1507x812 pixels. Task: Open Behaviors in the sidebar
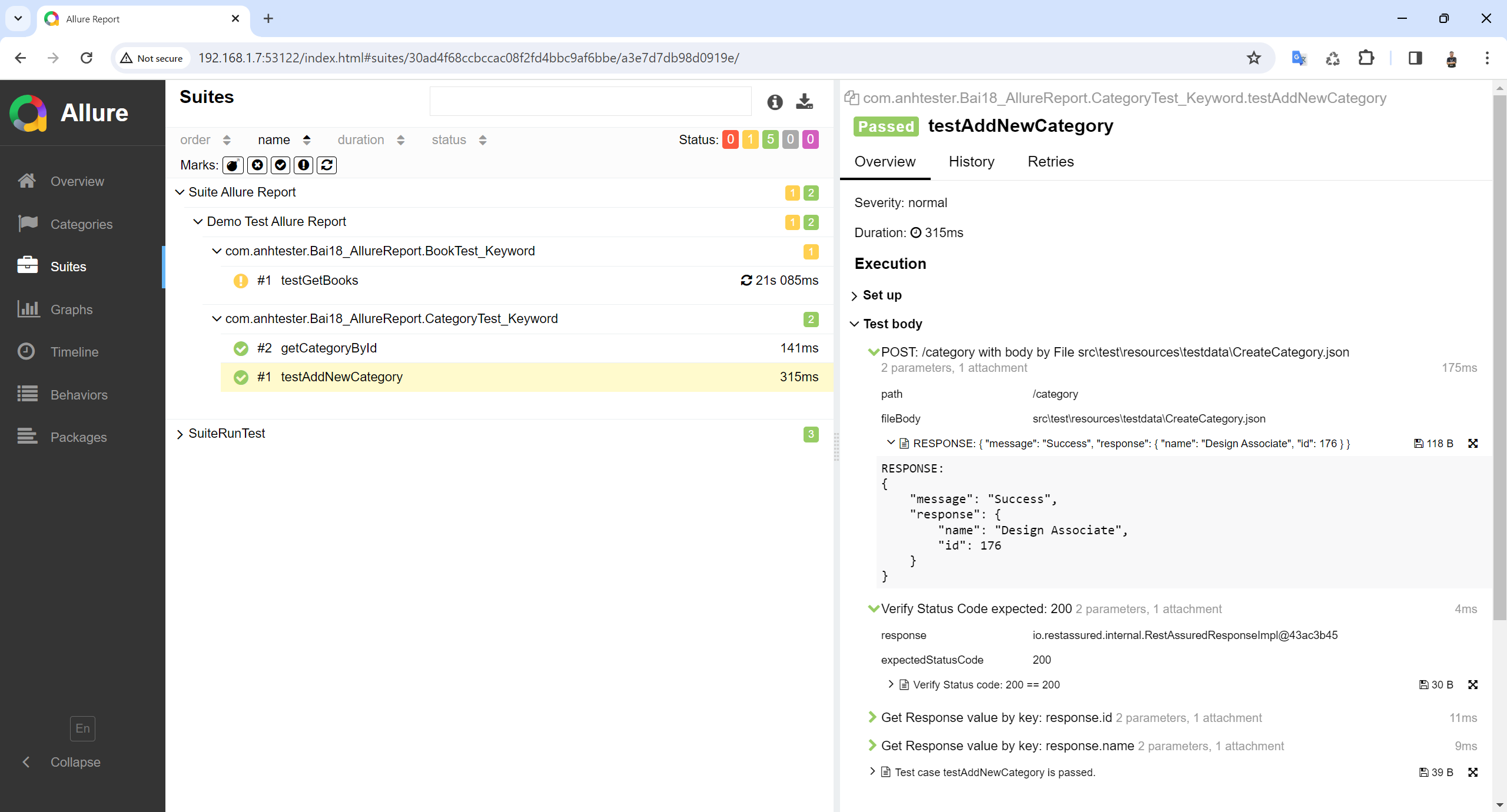[x=82, y=395]
